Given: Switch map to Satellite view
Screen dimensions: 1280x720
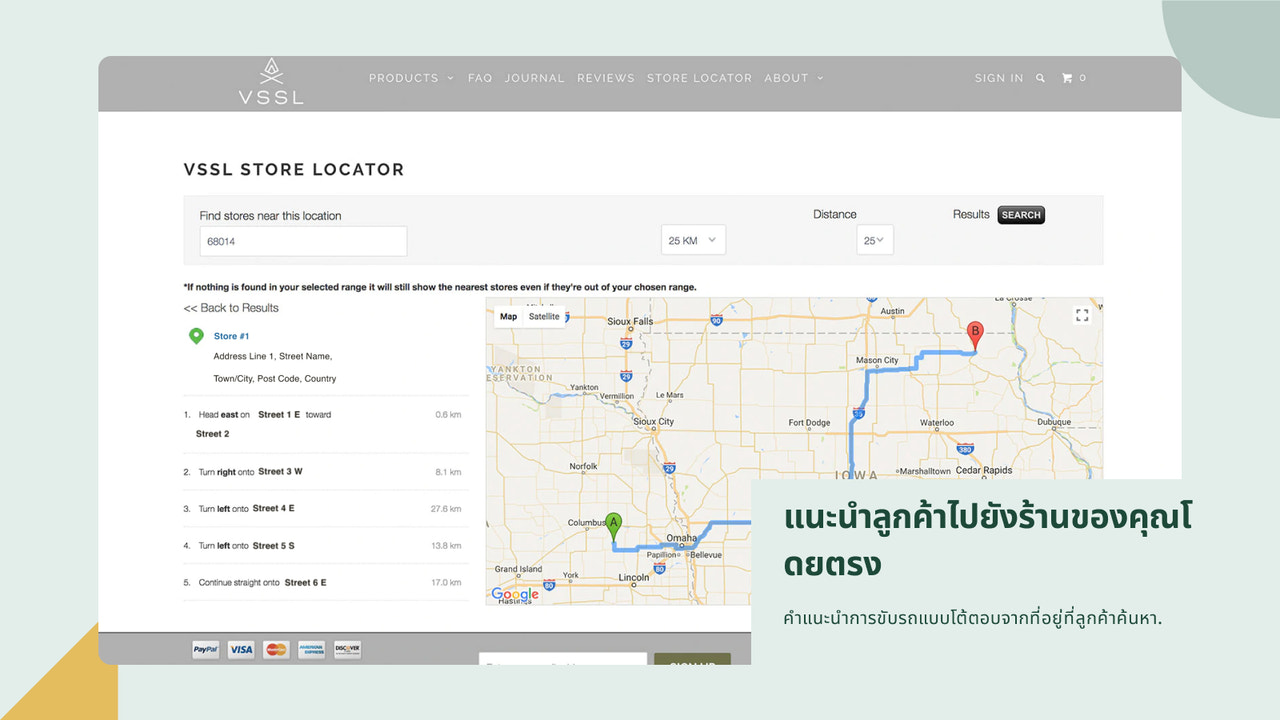Looking at the screenshot, I should pos(544,316).
